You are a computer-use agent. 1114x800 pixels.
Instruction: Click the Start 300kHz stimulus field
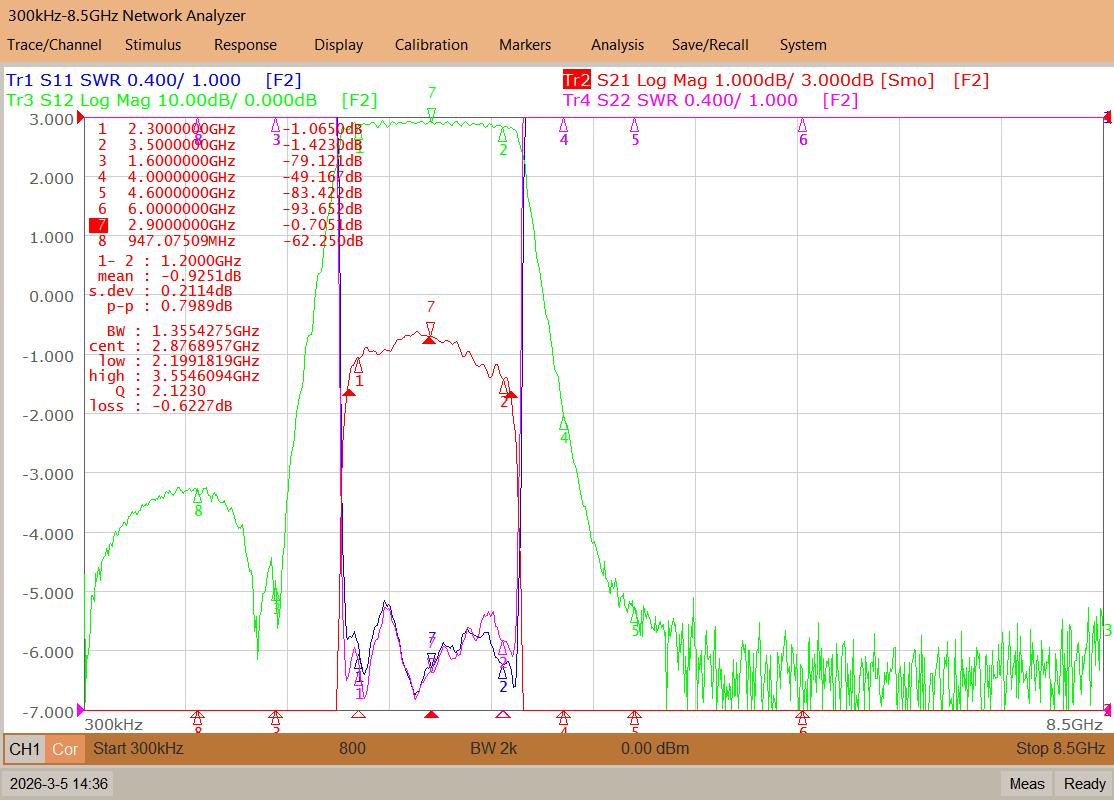tap(139, 748)
